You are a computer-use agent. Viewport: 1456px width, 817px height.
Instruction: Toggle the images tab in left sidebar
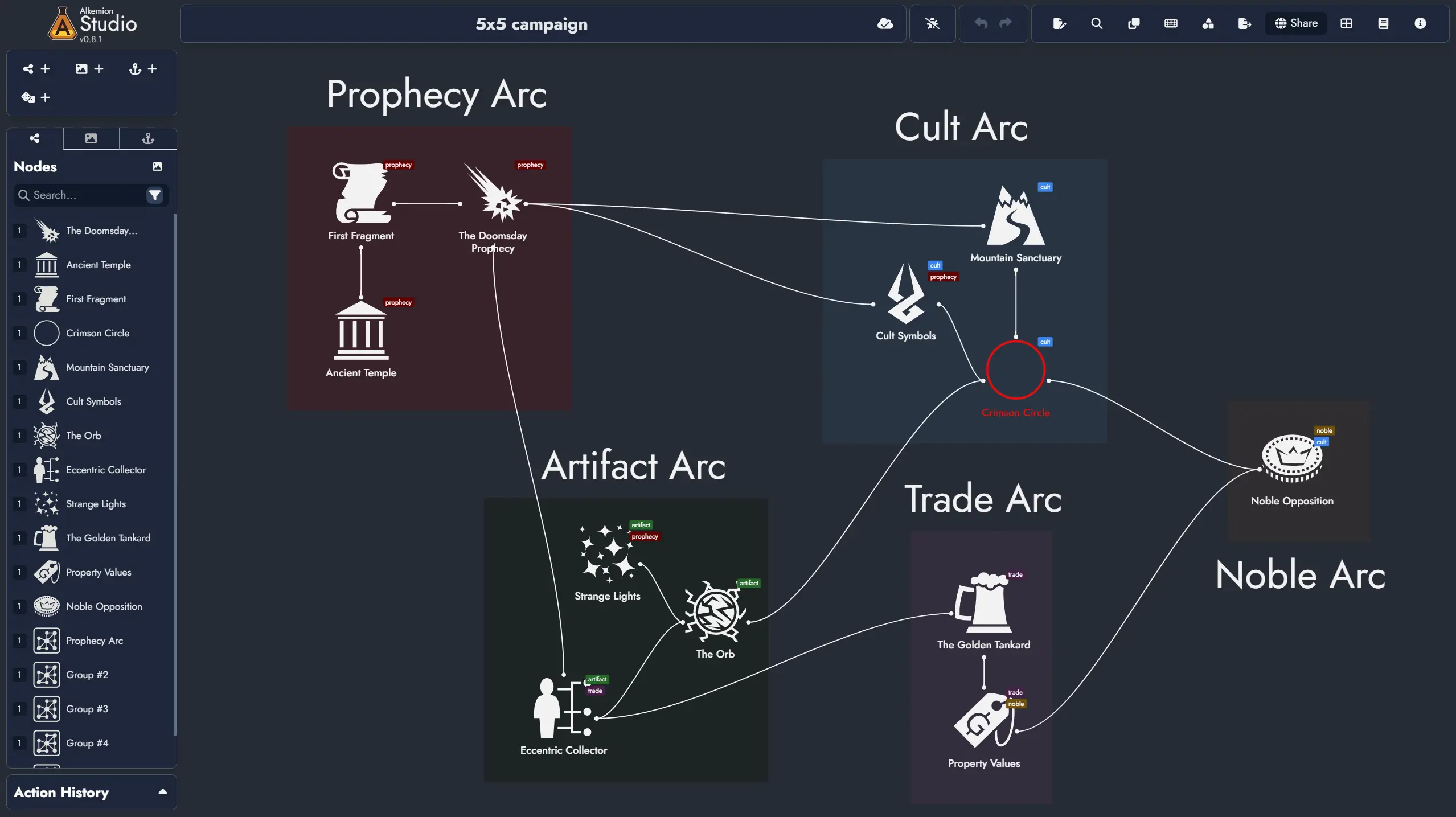click(91, 137)
